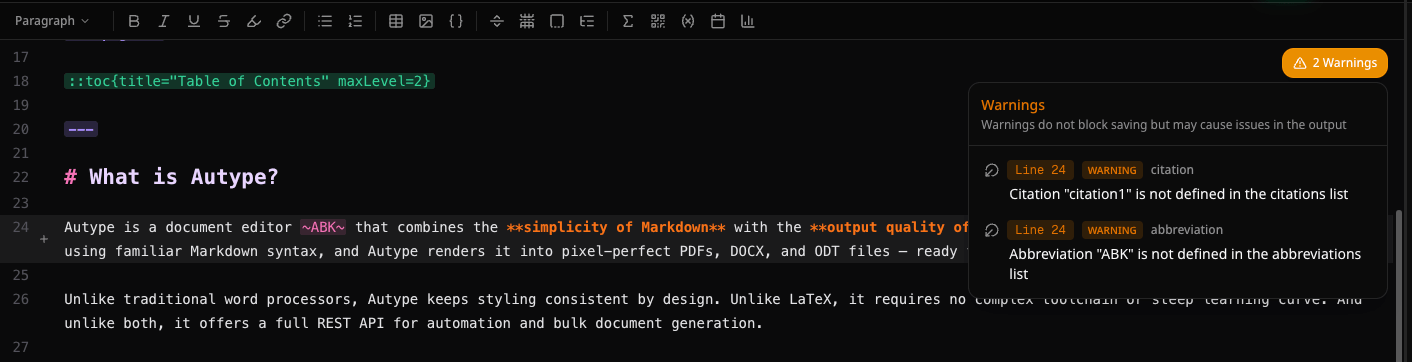Toggle underline formatting
The width and height of the screenshot is (1412, 362).
(194, 20)
